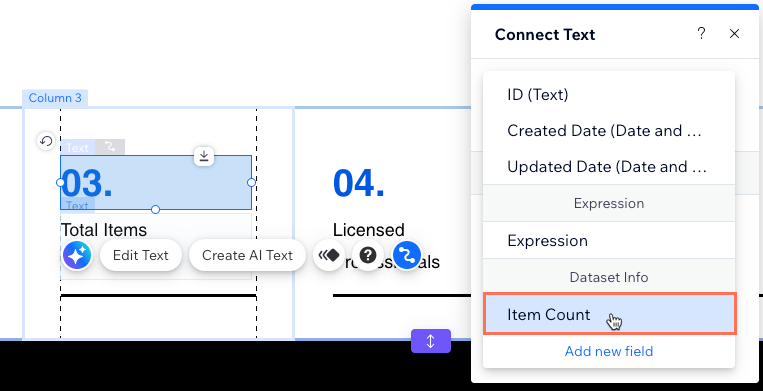Click the help question mark in toolbar
Screen dimensions: 763x391
coord(368,255)
